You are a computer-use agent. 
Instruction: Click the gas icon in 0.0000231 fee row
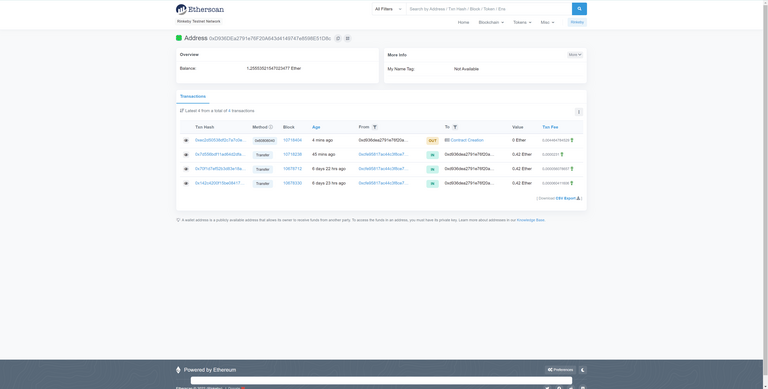click(562, 154)
